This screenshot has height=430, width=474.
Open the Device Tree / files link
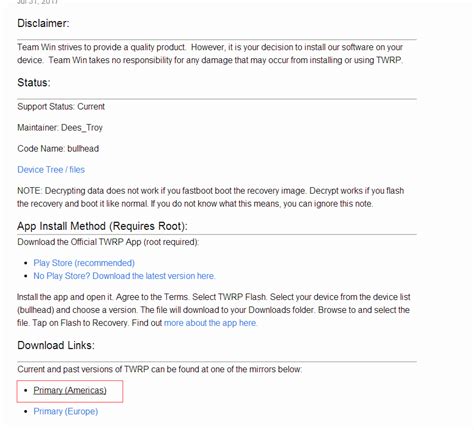(51, 170)
